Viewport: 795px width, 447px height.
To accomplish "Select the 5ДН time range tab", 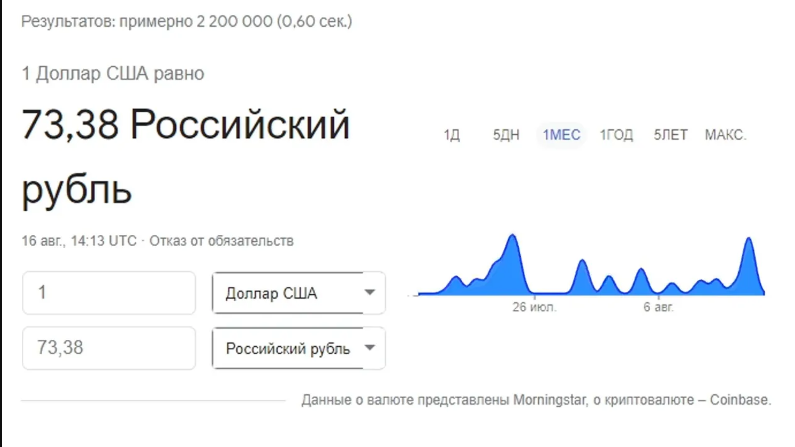I will click(506, 135).
